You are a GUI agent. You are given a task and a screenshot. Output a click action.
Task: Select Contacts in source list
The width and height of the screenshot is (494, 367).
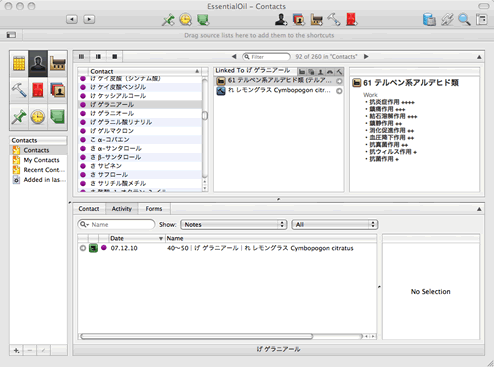[x=38, y=150]
